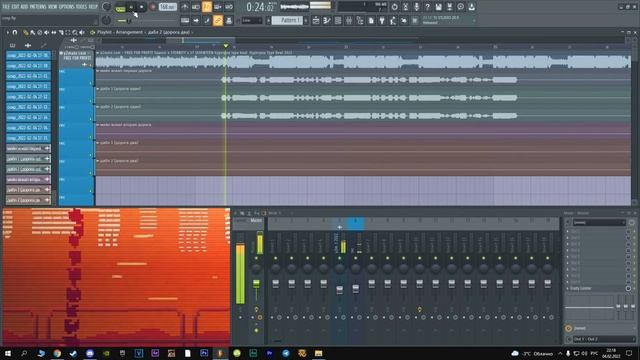
Task: Toggle the metronome icon
Action: coord(184,7)
